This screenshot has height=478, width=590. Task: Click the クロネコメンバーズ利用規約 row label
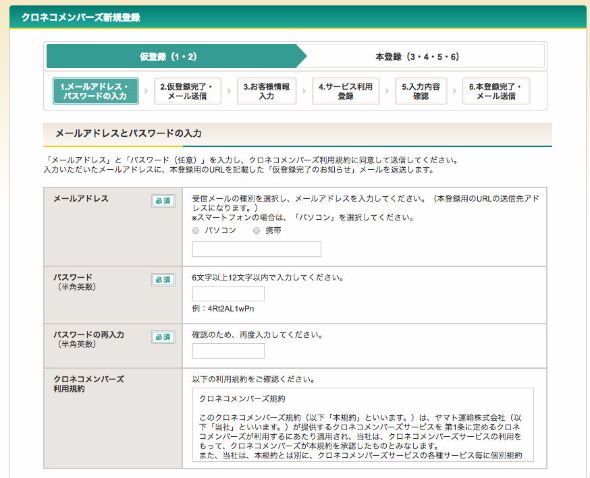[89, 384]
